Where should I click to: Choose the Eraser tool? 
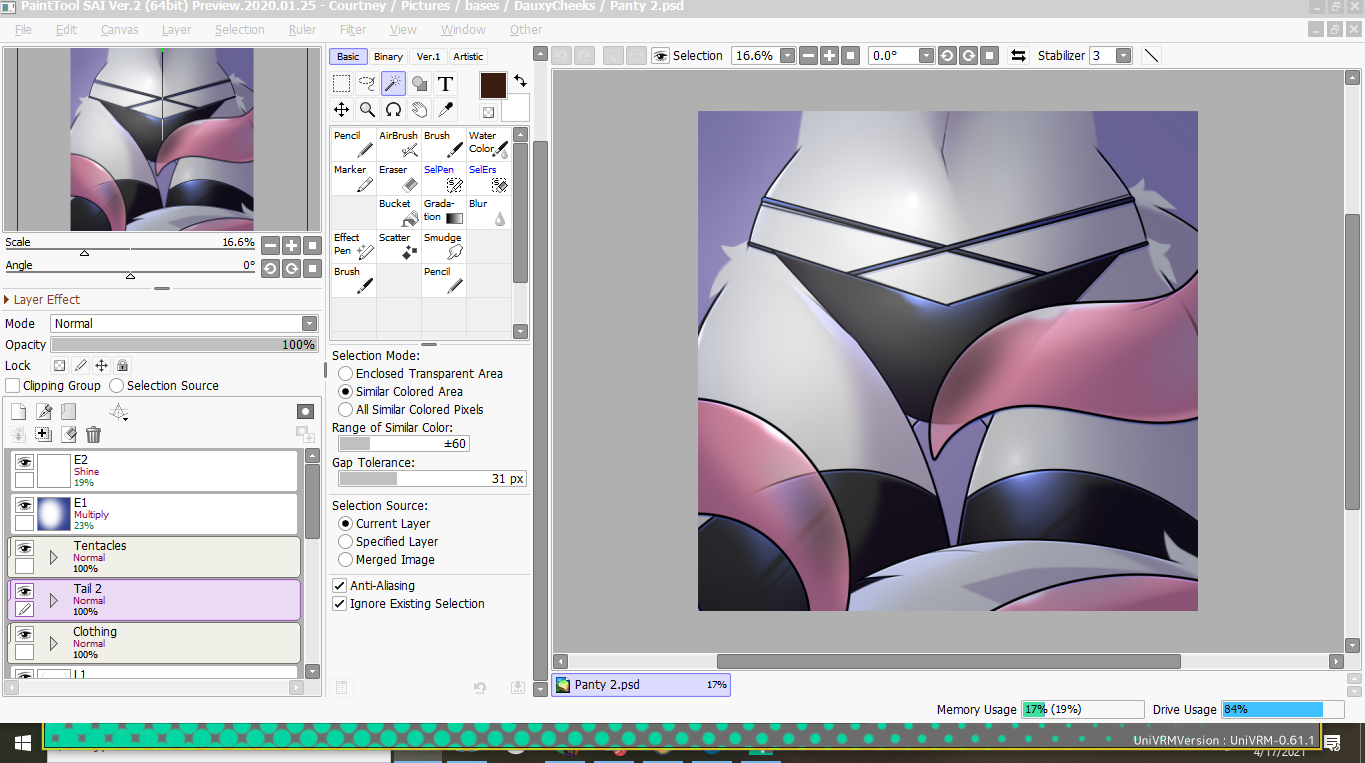(x=399, y=178)
